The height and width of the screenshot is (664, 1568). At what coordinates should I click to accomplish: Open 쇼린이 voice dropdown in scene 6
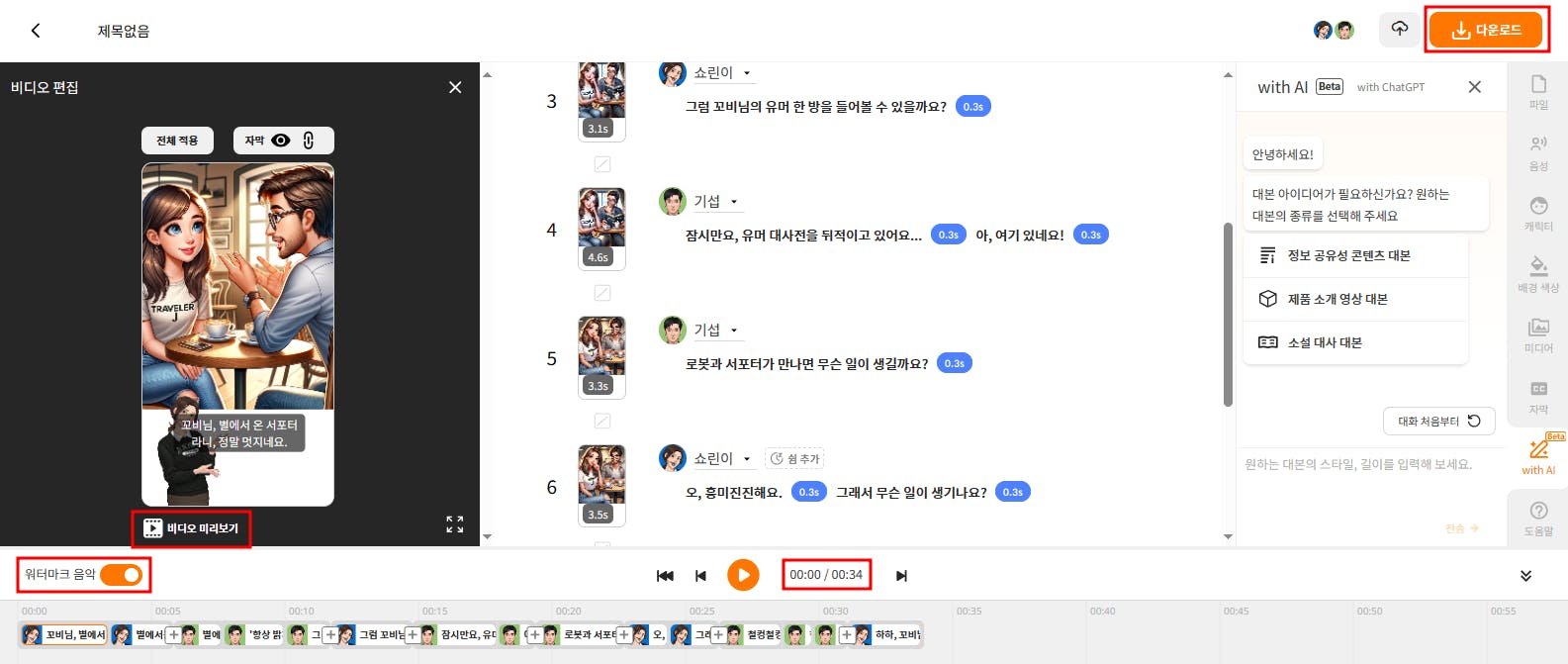tap(747, 459)
